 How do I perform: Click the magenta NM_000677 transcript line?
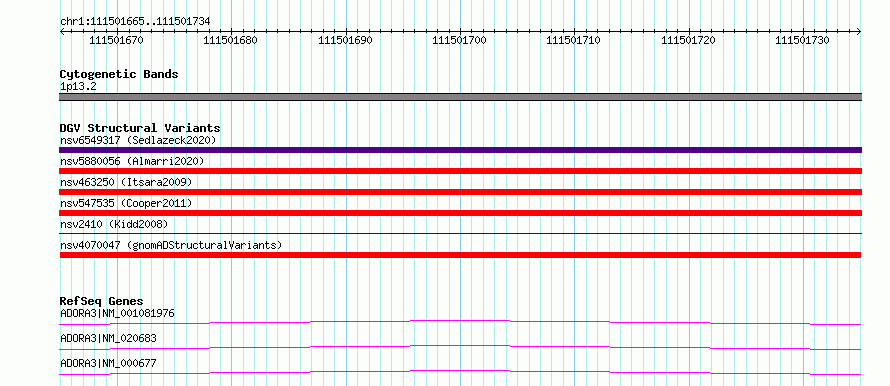[x=460, y=372]
